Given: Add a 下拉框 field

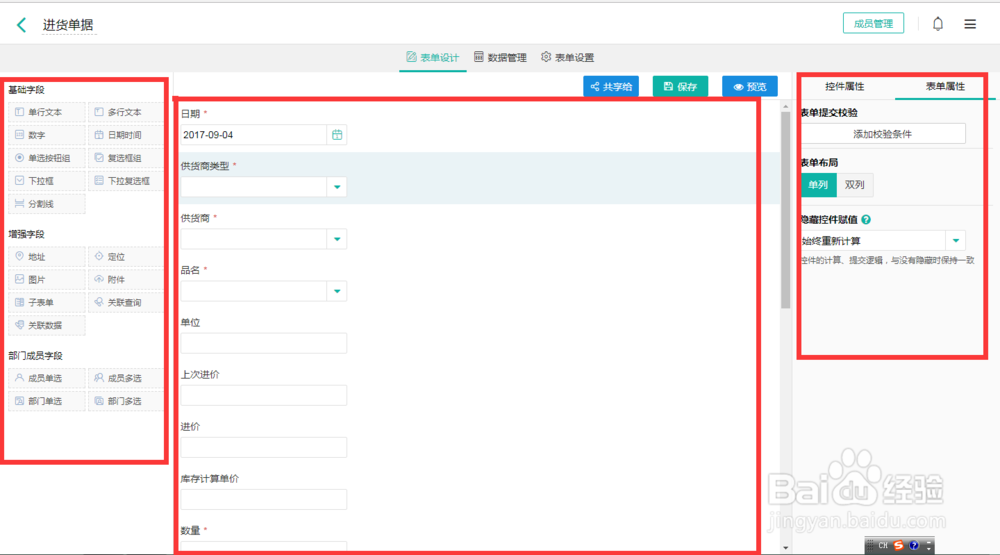Looking at the screenshot, I should (x=47, y=181).
